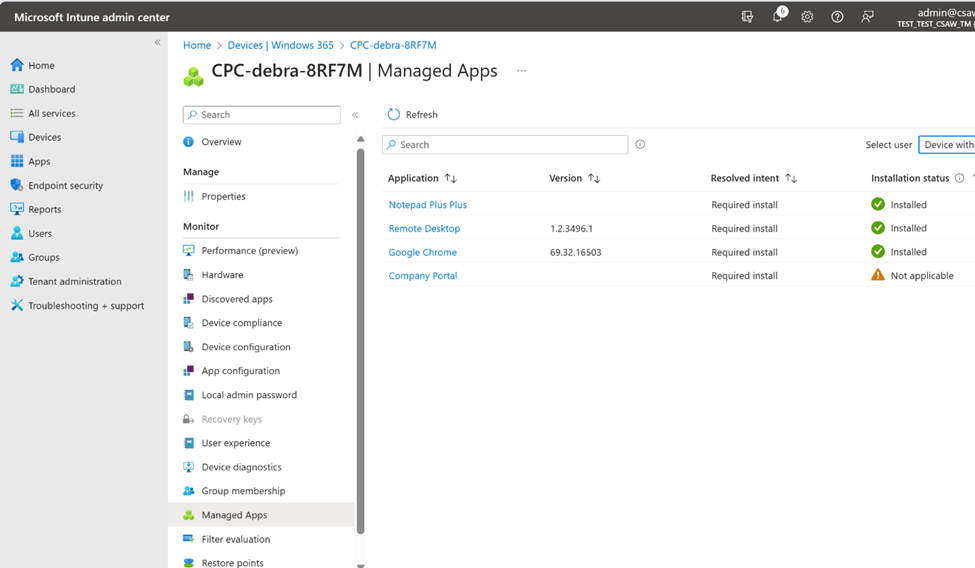975x568 pixels.
Task: Click the Users icon in sidebar
Action: point(17,233)
